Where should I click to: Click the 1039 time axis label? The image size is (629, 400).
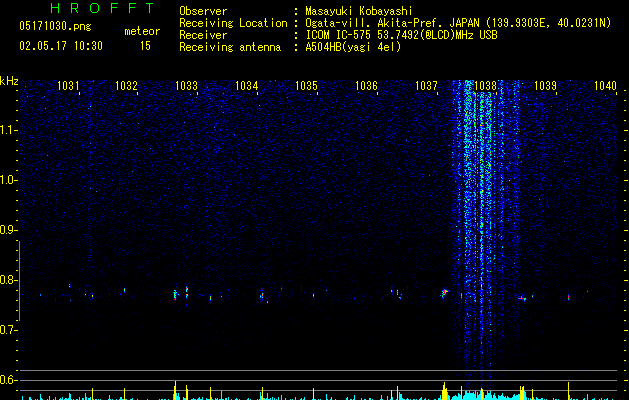click(546, 86)
